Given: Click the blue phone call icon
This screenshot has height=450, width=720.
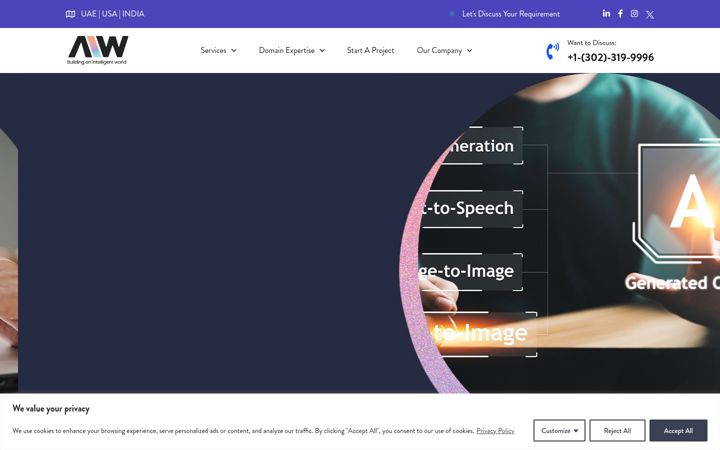Looking at the screenshot, I should (552, 51).
